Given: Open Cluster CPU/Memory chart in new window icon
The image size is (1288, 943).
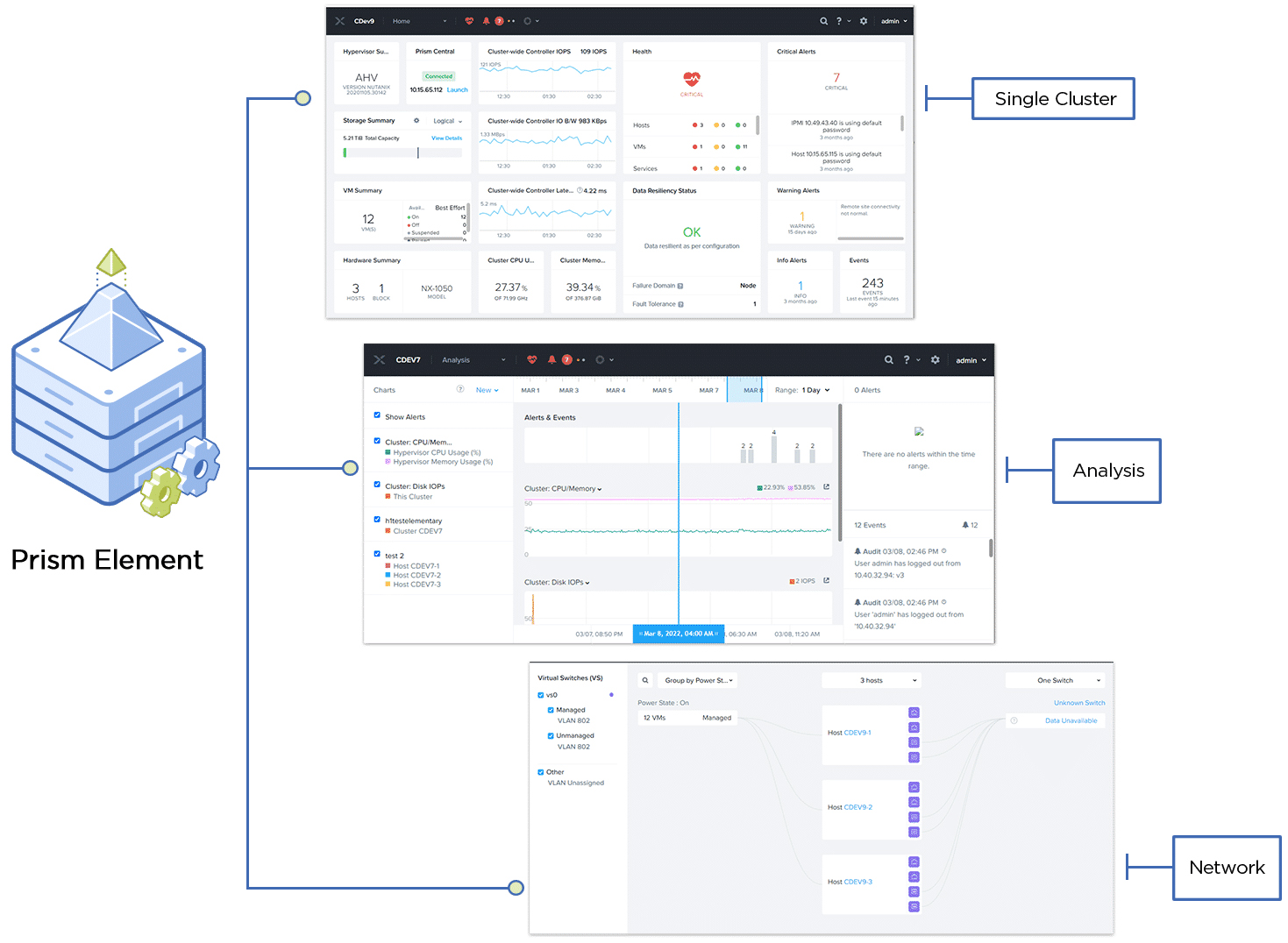Looking at the screenshot, I should 826,487.
